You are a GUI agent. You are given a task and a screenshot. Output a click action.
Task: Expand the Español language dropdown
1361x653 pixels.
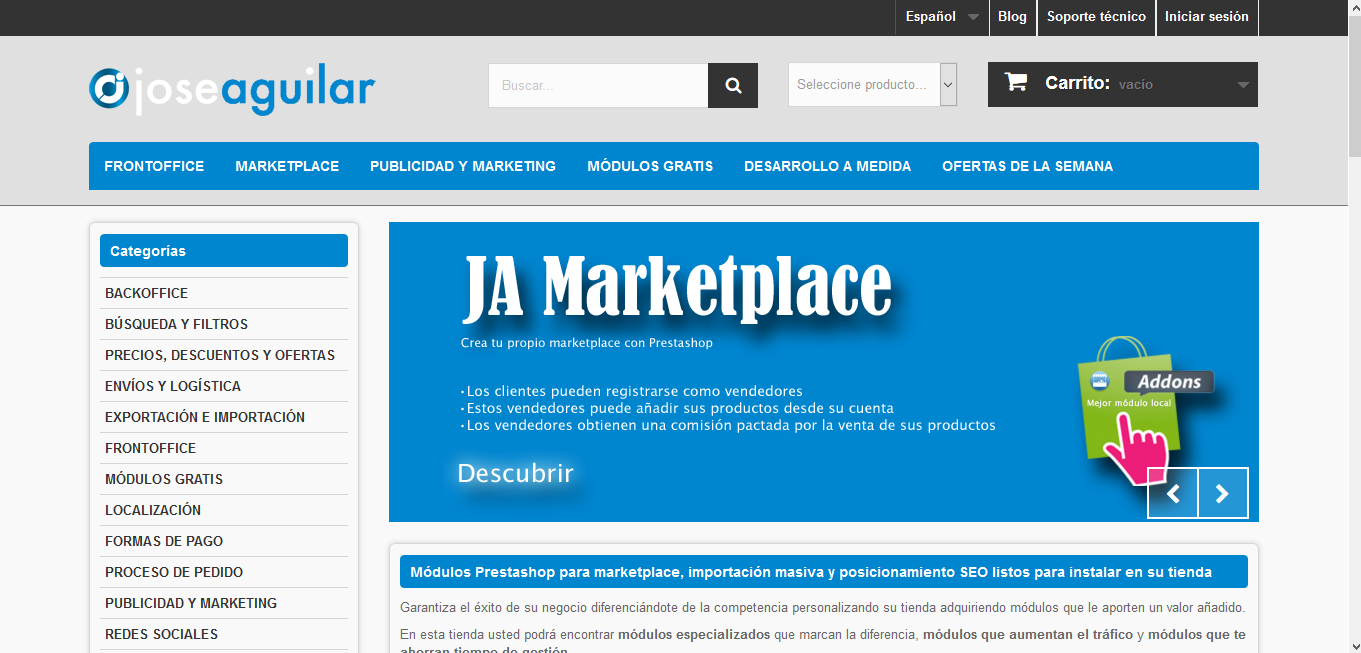942,17
